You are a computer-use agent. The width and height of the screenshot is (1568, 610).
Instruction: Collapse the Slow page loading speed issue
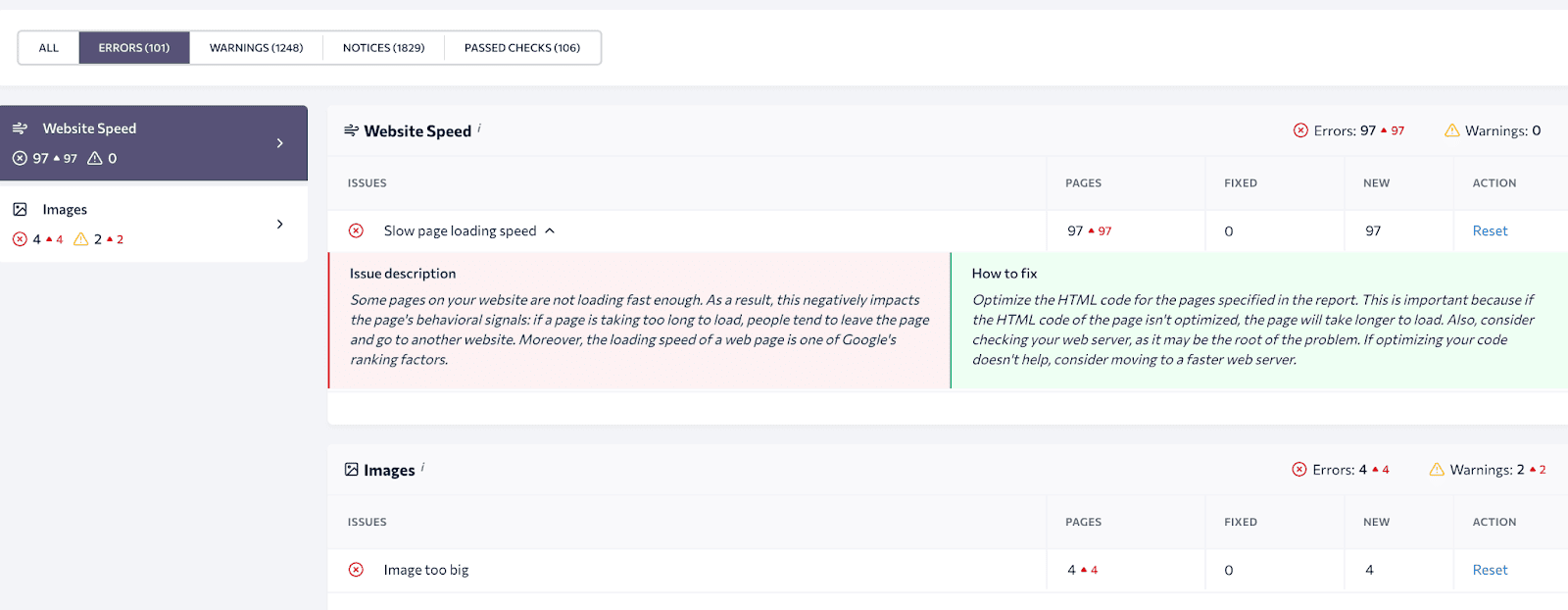550,230
